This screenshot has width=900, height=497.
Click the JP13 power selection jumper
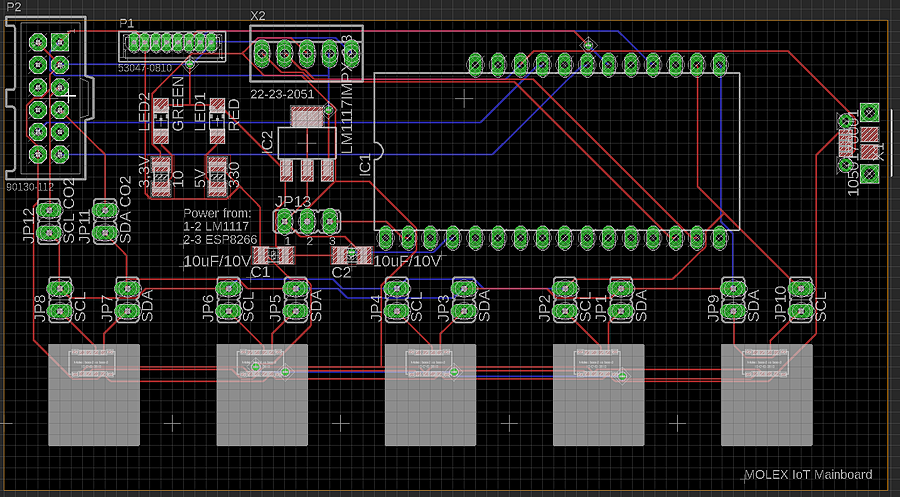309,219
